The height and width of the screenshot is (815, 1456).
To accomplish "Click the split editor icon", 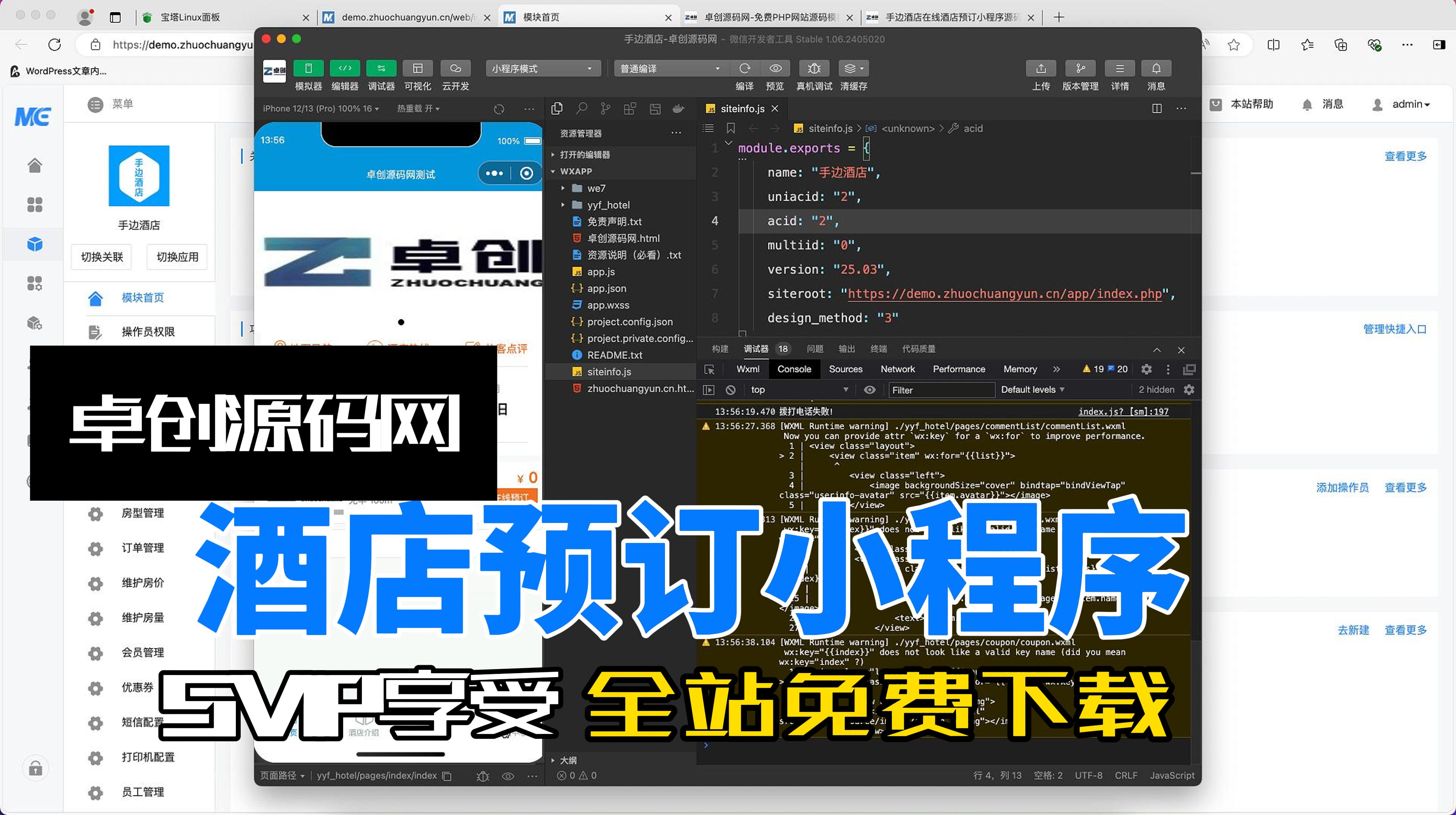I will 1157,108.
